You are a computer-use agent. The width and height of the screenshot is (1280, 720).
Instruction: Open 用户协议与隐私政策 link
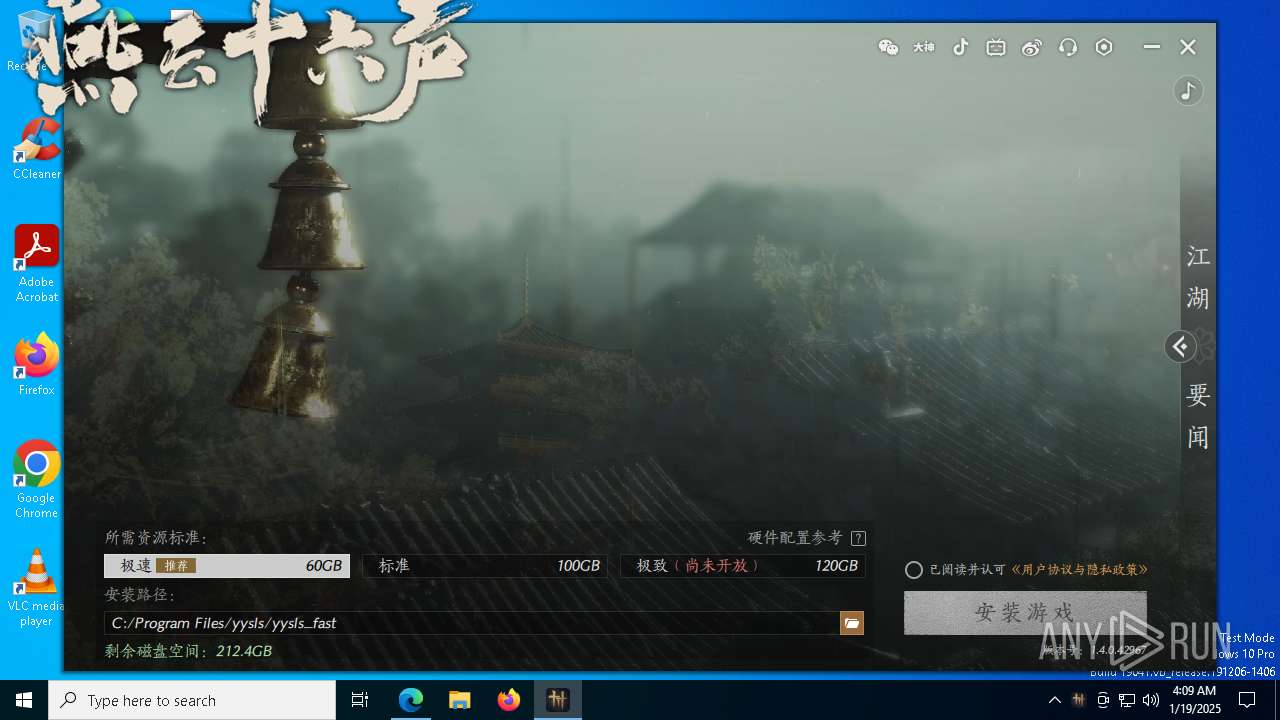(1079, 570)
